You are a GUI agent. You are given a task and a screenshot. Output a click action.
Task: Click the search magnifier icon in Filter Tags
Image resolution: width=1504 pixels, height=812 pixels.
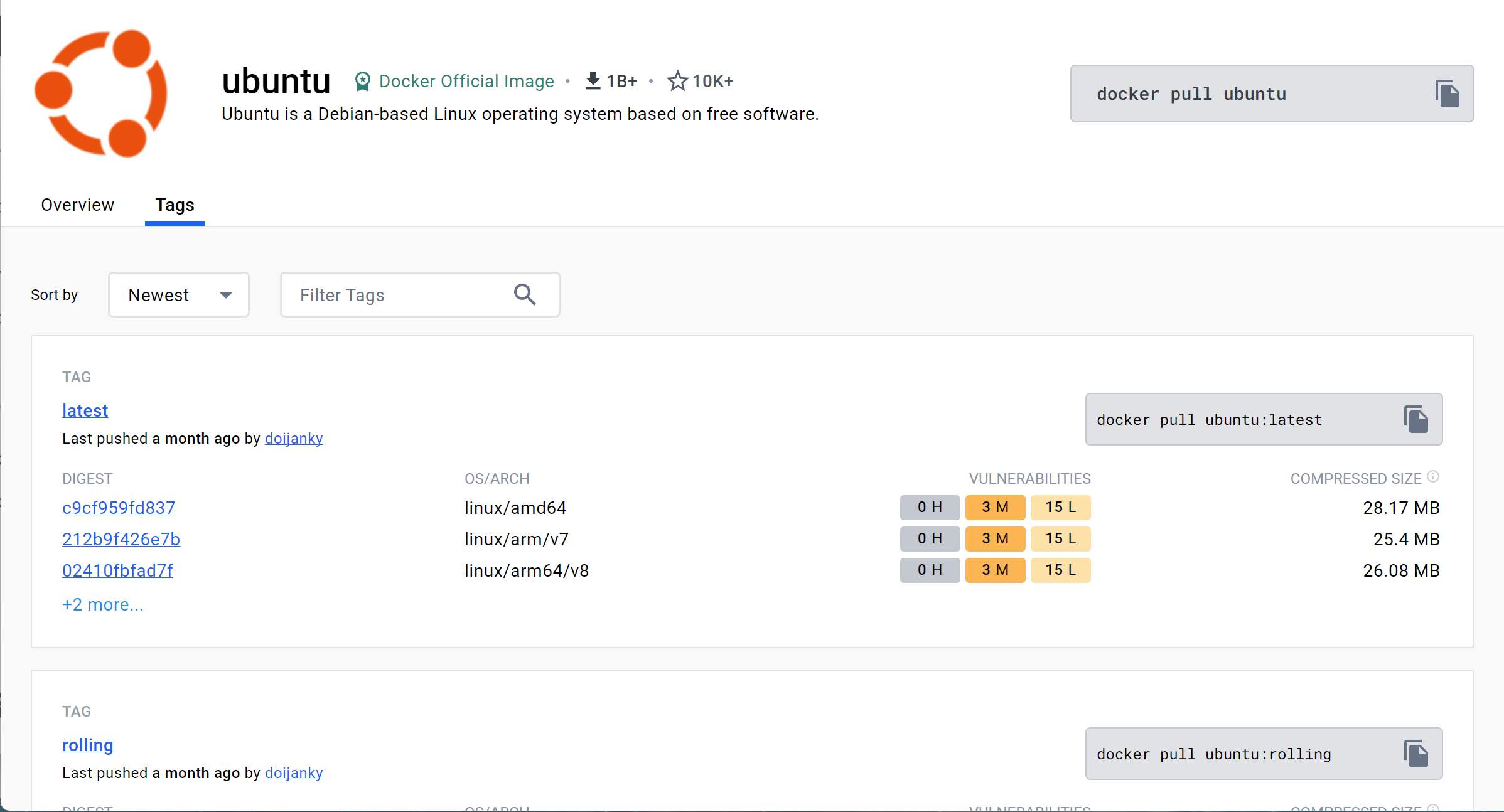(525, 294)
